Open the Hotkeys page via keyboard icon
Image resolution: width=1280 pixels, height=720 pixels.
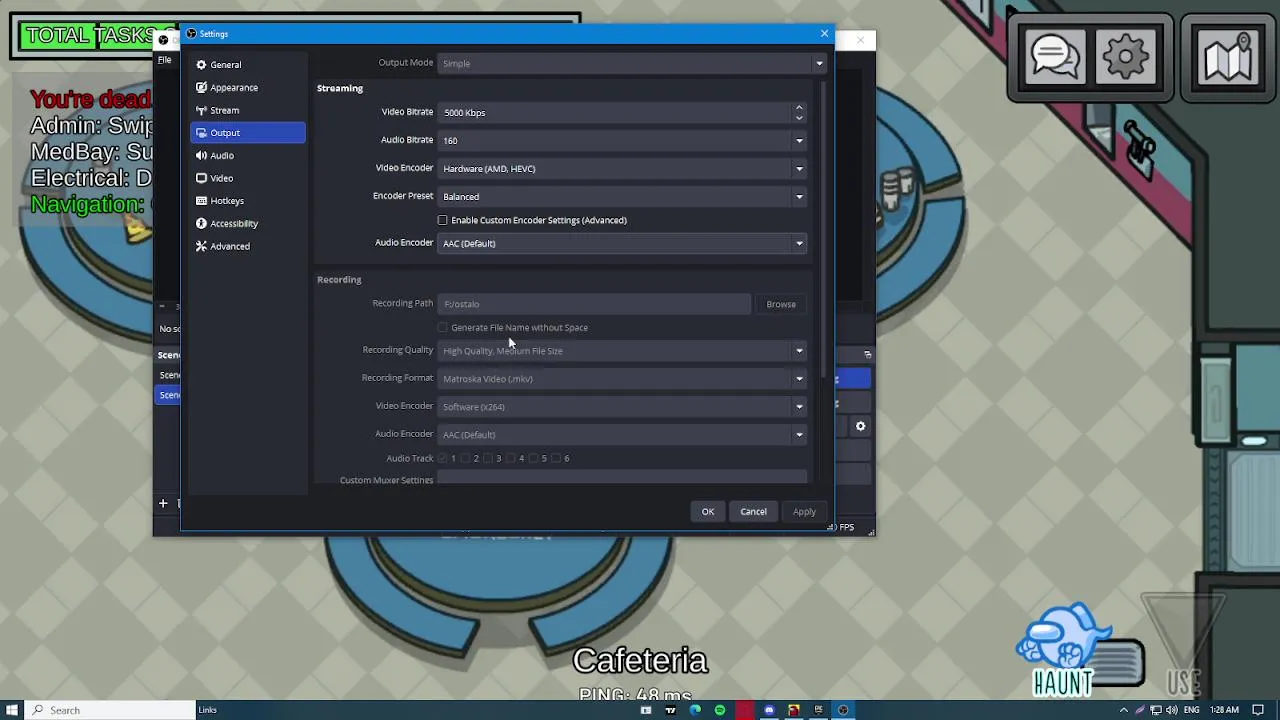click(x=201, y=201)
